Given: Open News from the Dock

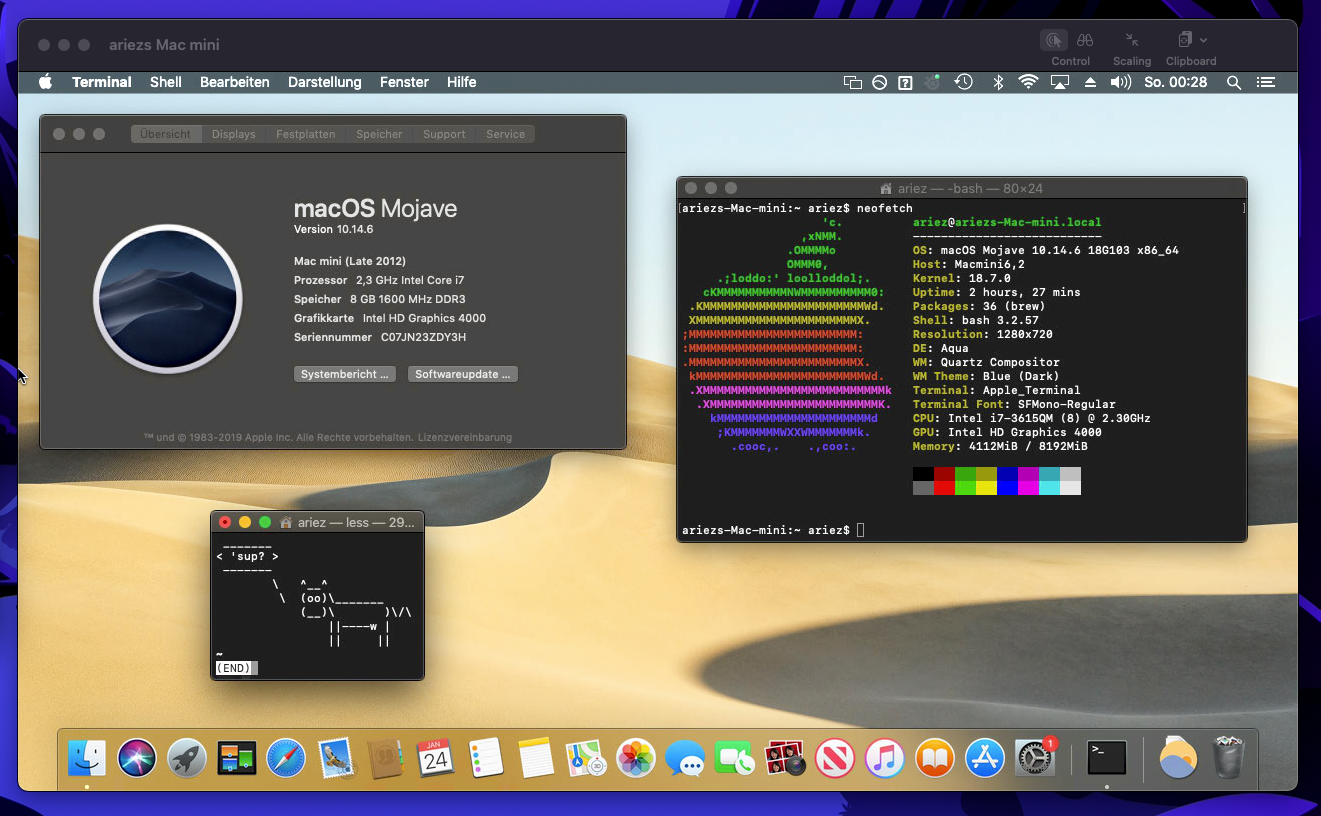Looking at the screenshot, I should click(x=835, y=758).
